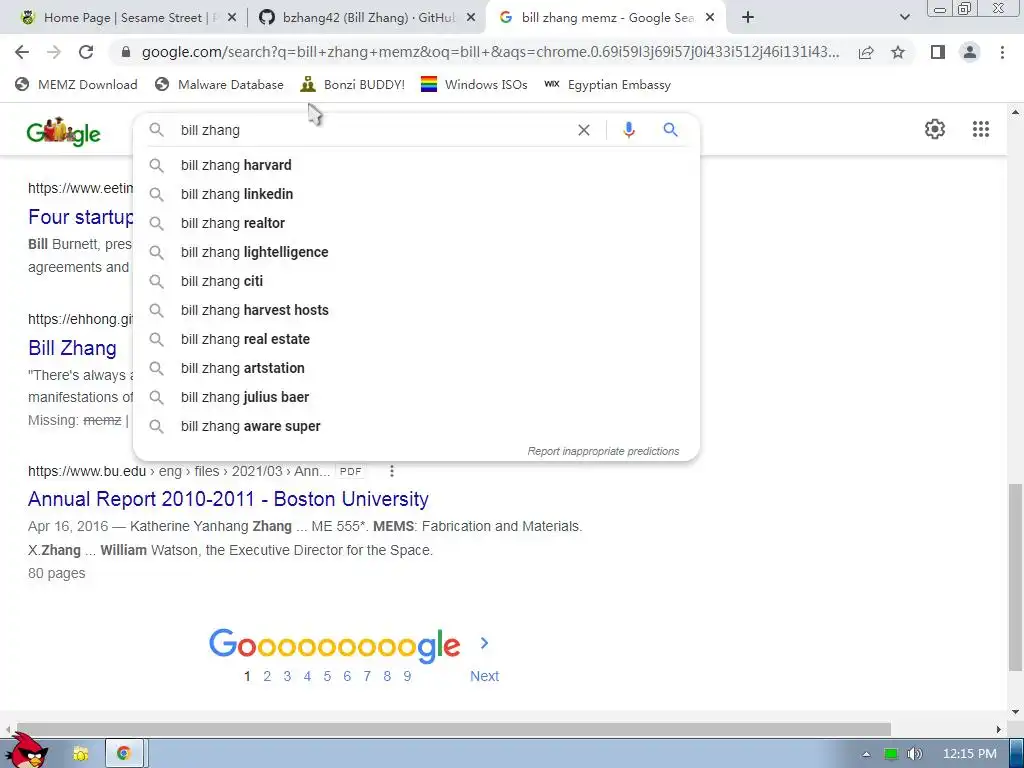Jump to results page 5
Viewport: 1024px width, 768px height.
pyautogui.click(x=327, y=676)
